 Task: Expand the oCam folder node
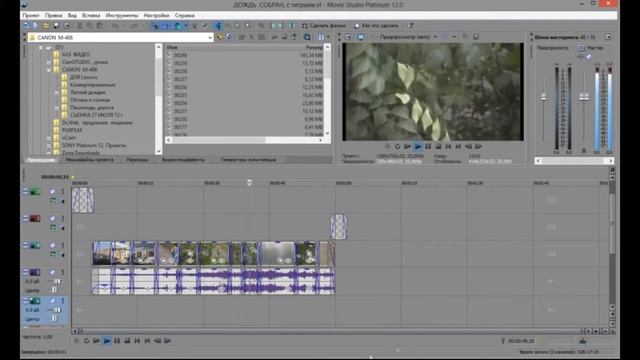point(49,138)
